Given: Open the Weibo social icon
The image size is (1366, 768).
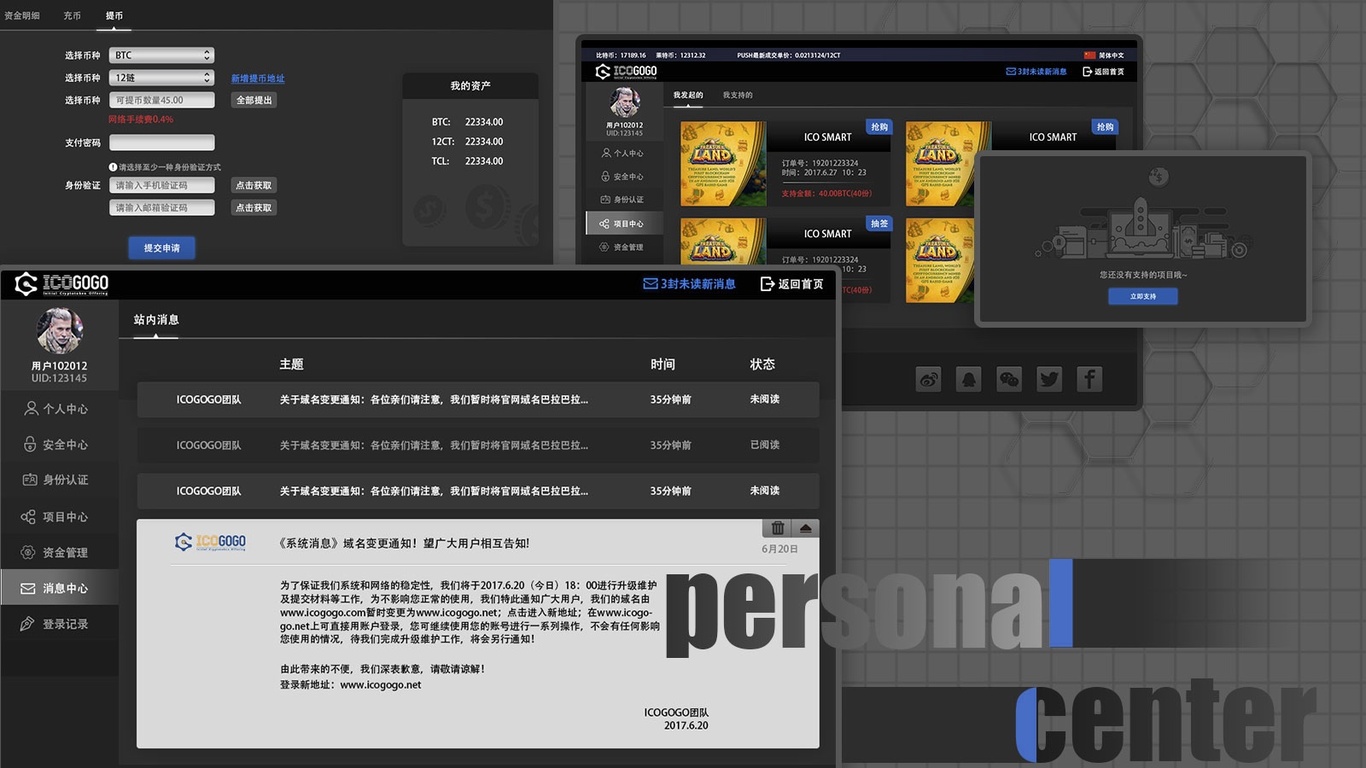Looking at the screenshot, I should (x=929, y=379).
